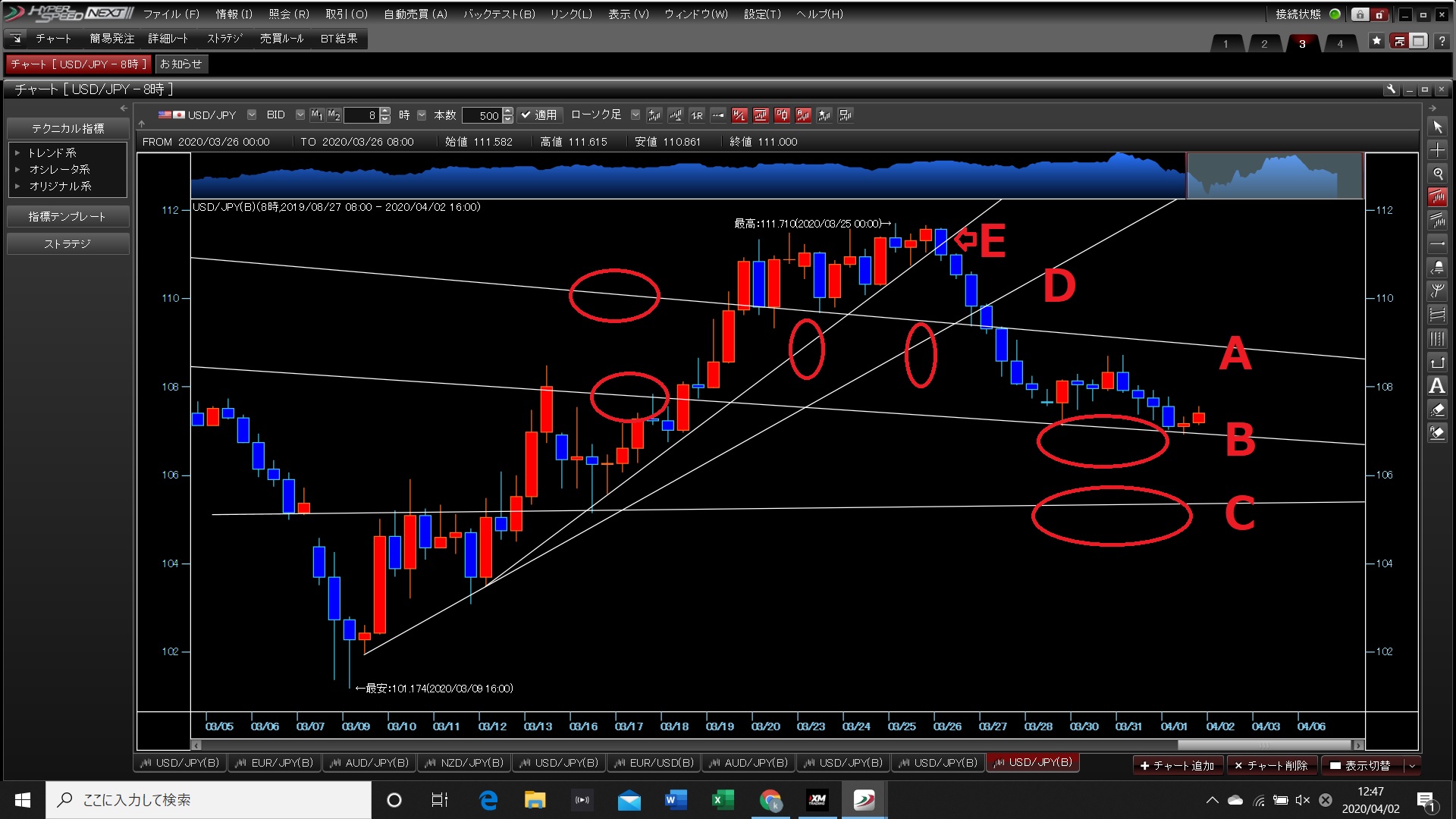Open the USD/JPY currency pair dropdown
1456x819 pixels.
(x=252, y=115)
